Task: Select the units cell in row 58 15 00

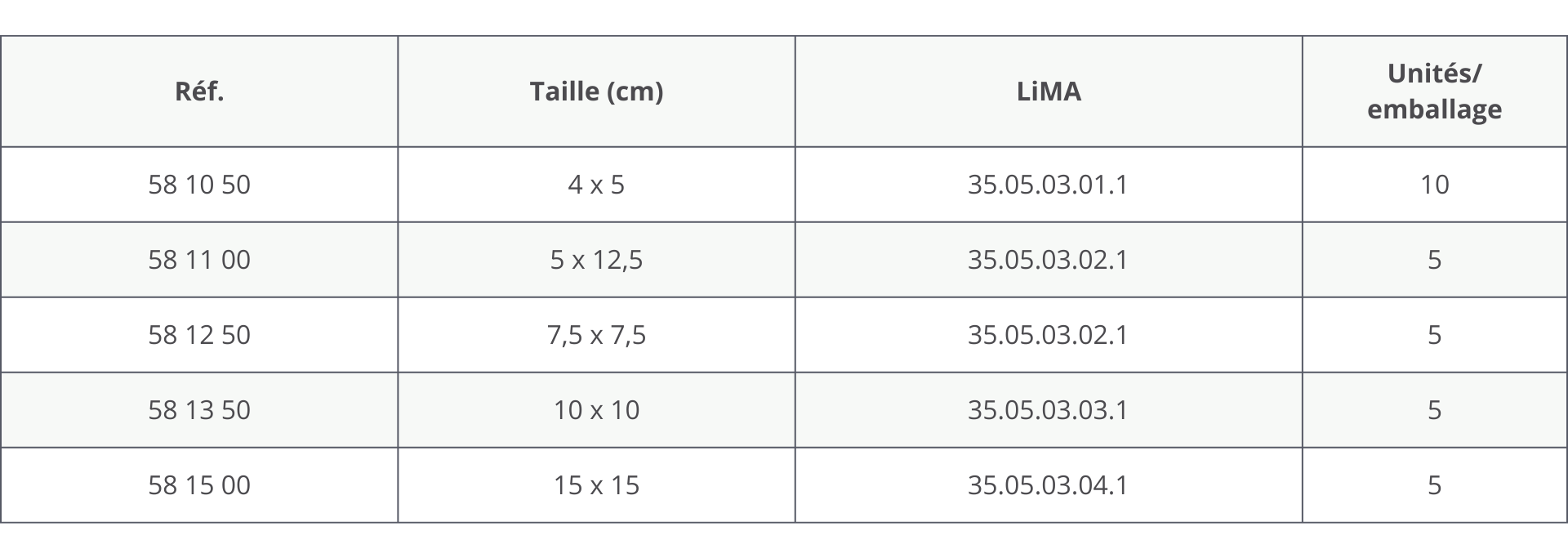Action: pyautogui.click(x=1434, y=485)
